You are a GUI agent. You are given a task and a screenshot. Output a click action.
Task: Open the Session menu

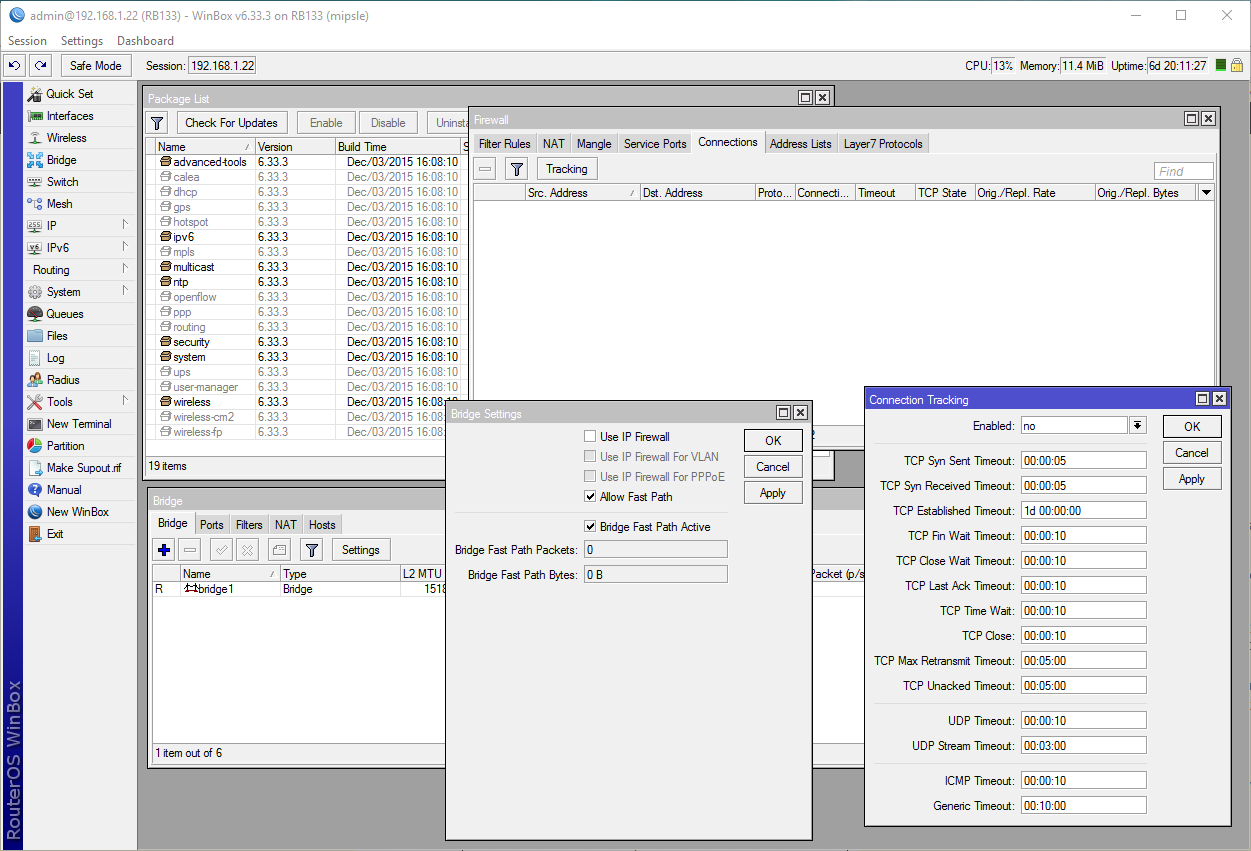coord(27,41)
